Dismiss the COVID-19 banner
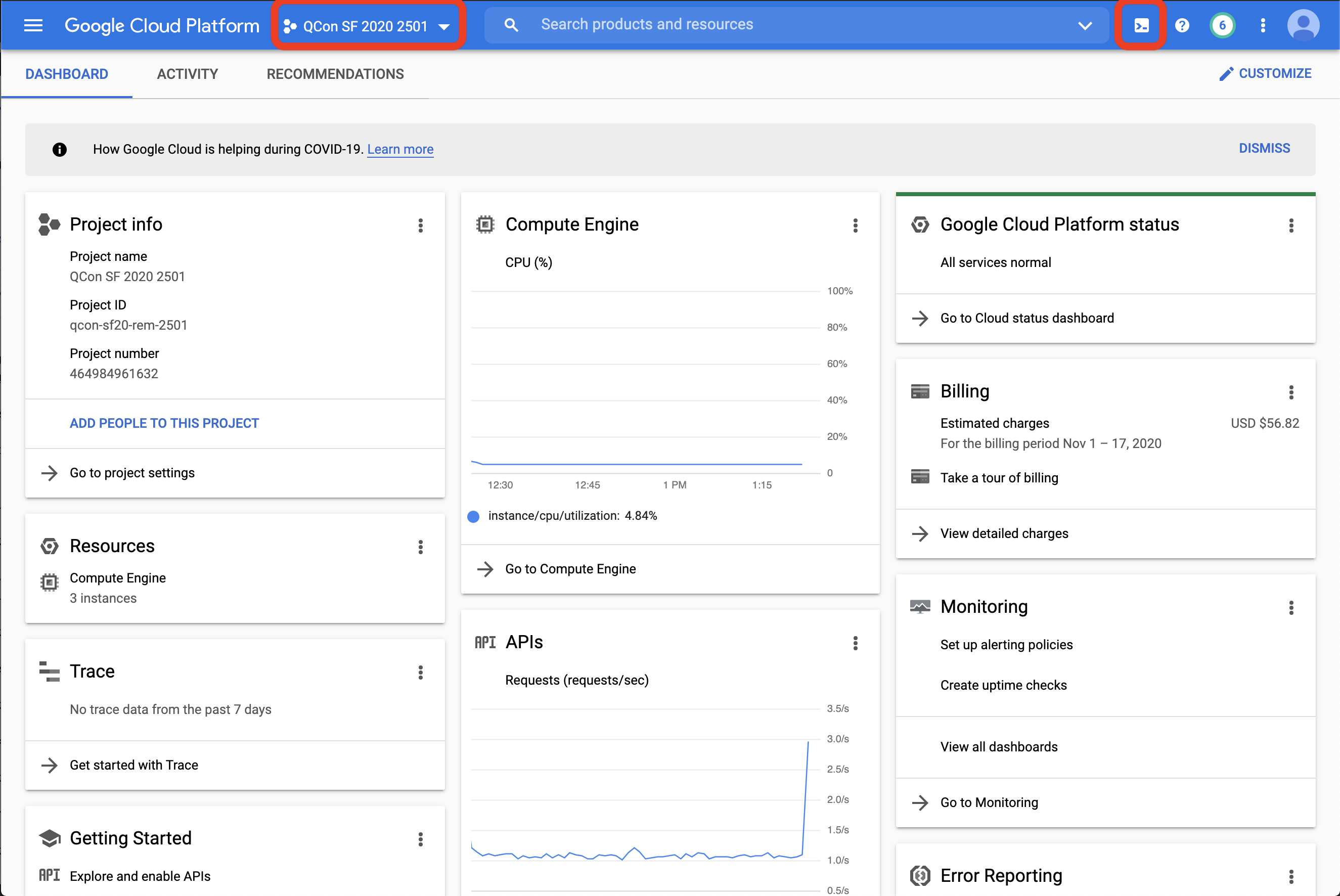This screenshot has height=896, width=1340. [1264, 149]
